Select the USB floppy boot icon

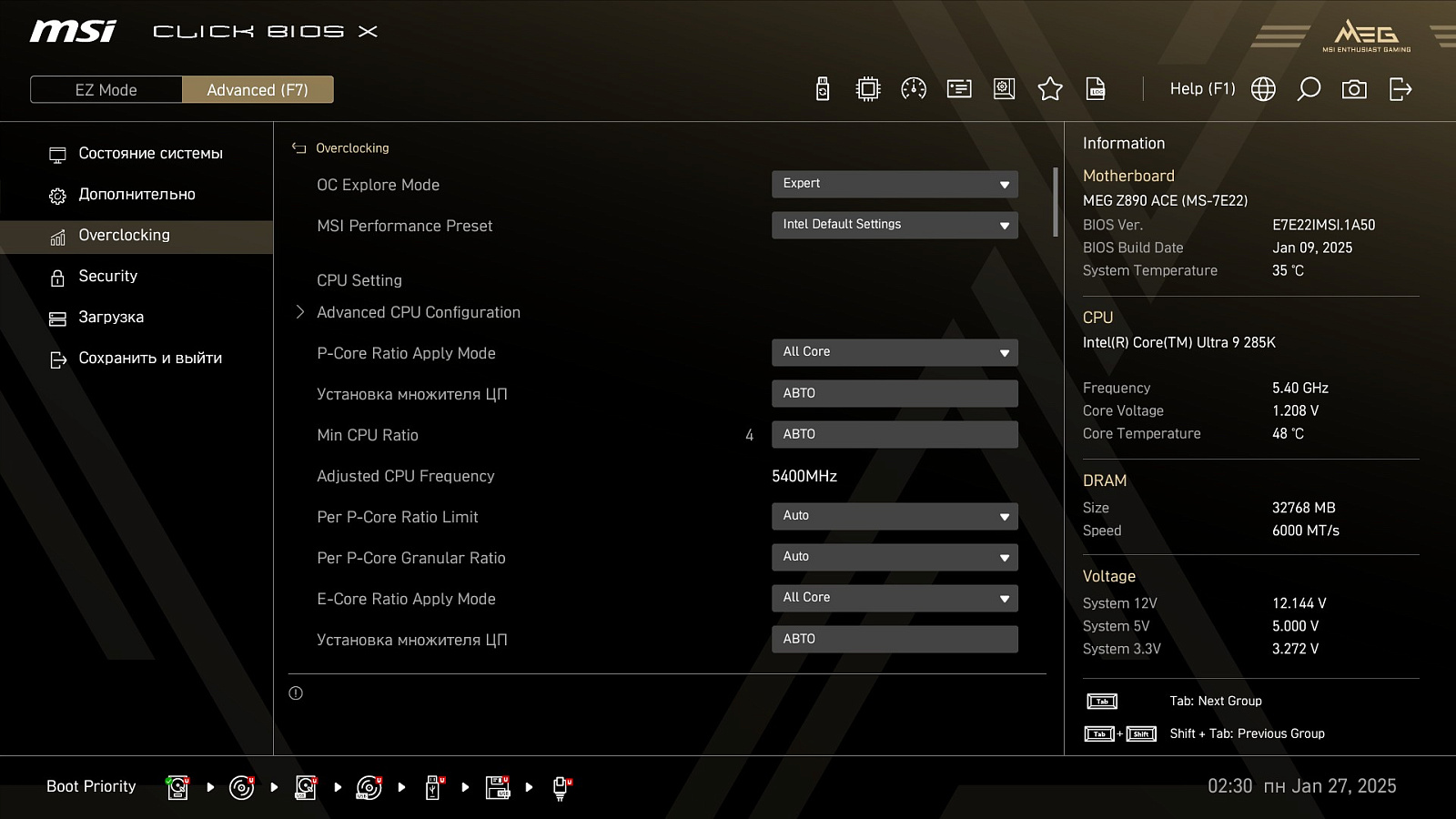point(498,787)
